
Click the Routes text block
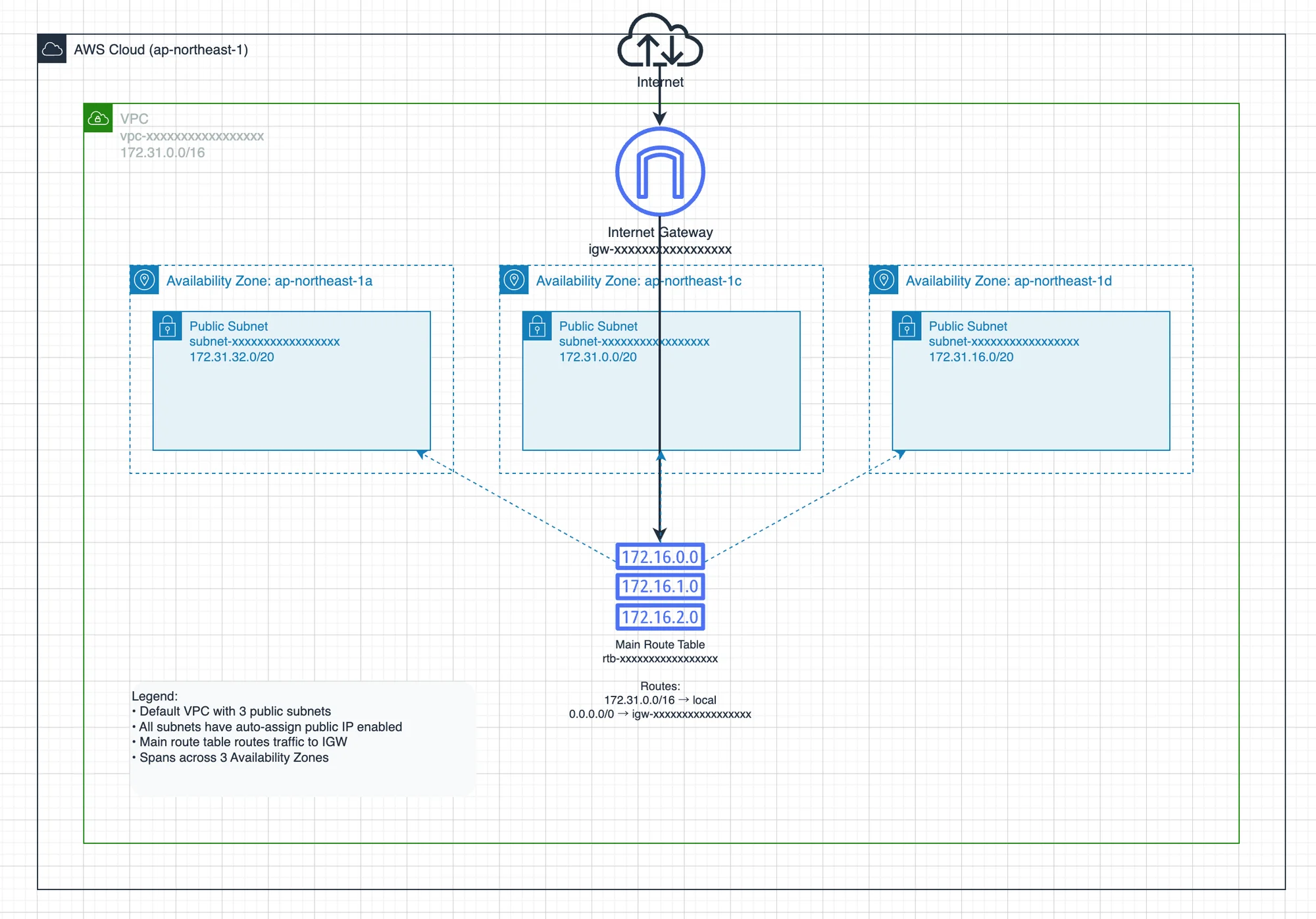click(x=660, y=700)
